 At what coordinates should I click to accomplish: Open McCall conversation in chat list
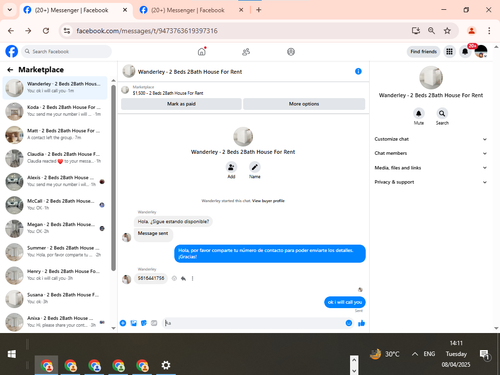point(55,205)
